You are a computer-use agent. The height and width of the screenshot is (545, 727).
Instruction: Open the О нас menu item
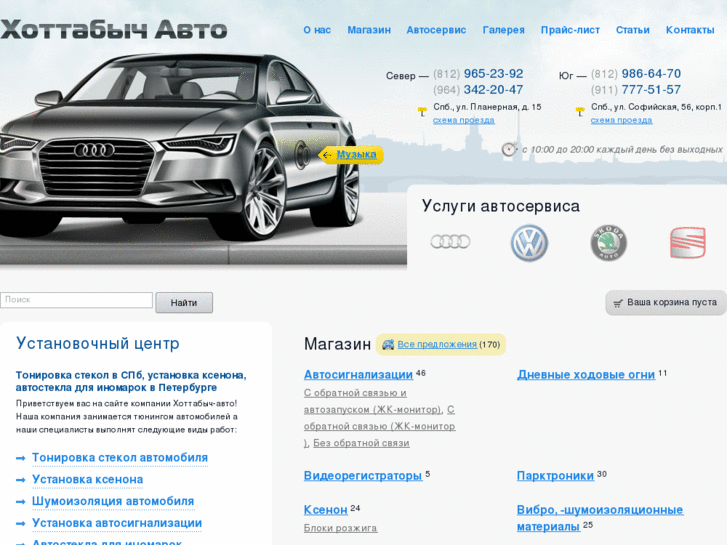317,30
